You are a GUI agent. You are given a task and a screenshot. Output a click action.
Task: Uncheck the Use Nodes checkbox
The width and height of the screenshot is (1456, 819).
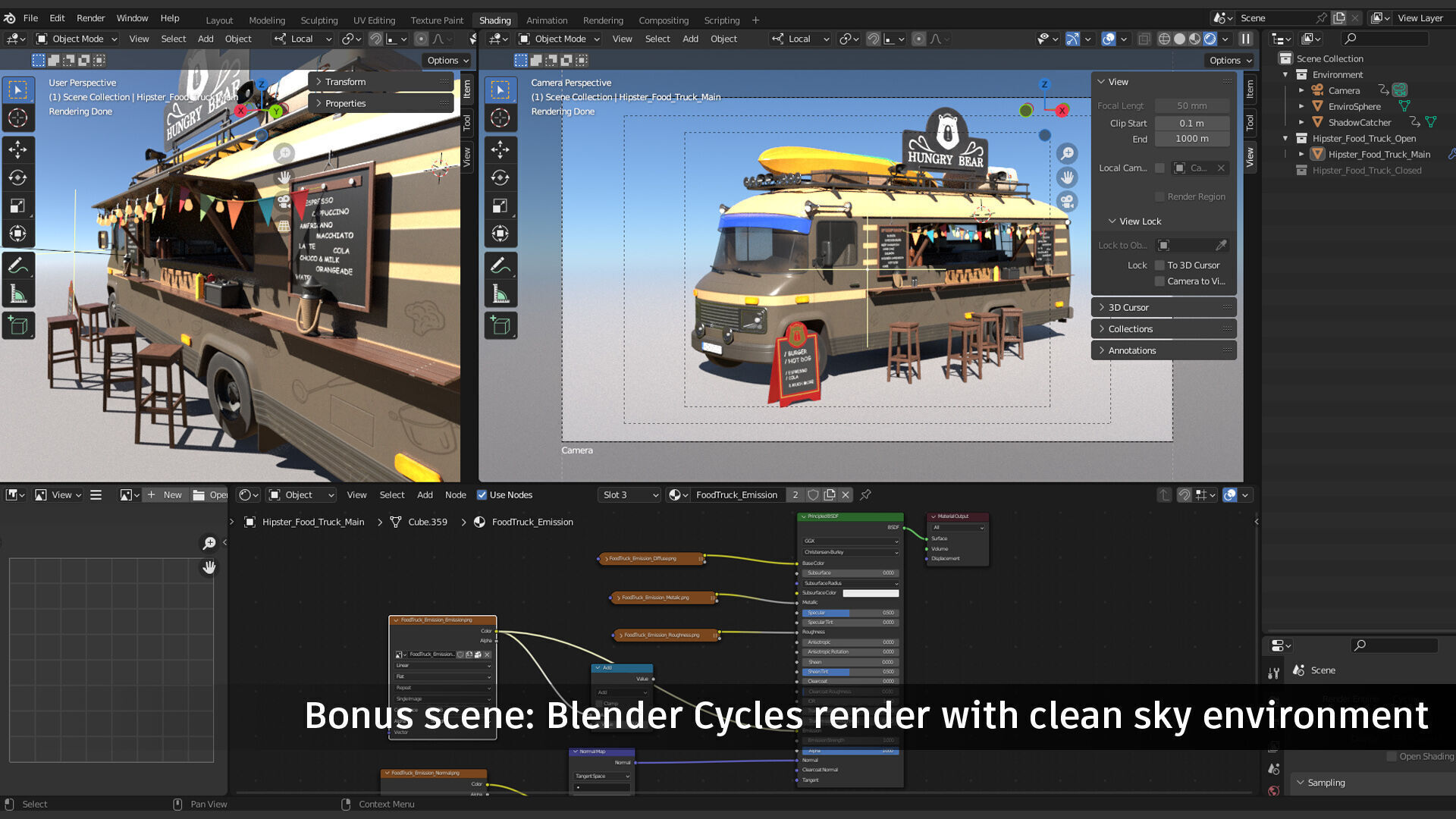pos(482,495)
